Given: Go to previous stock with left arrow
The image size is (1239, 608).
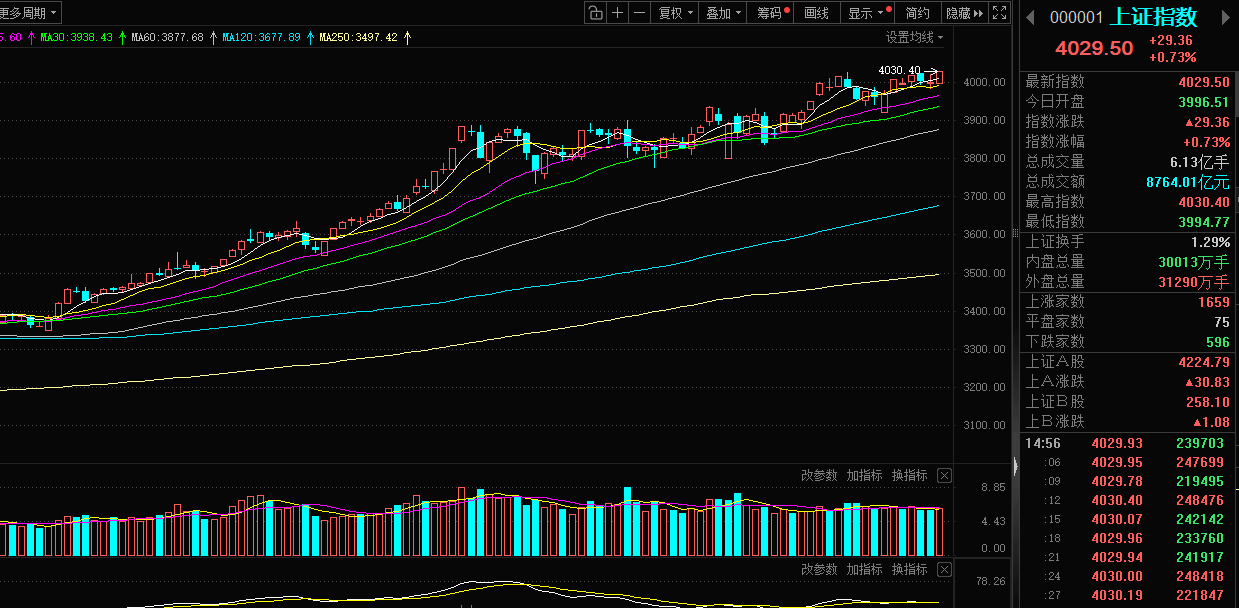Looking at the screenshot, I should (x=1030, y=17).
